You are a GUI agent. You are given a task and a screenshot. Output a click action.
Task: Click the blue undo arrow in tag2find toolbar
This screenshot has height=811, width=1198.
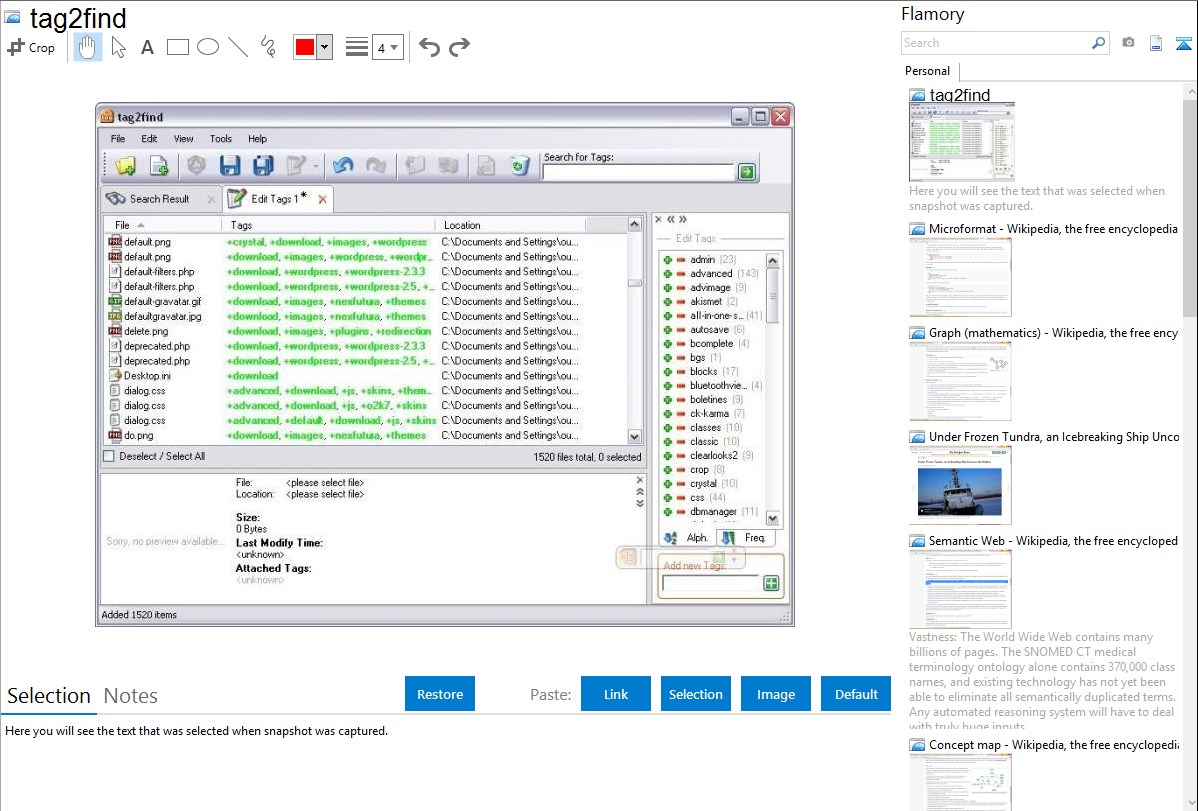pos(343,165)
